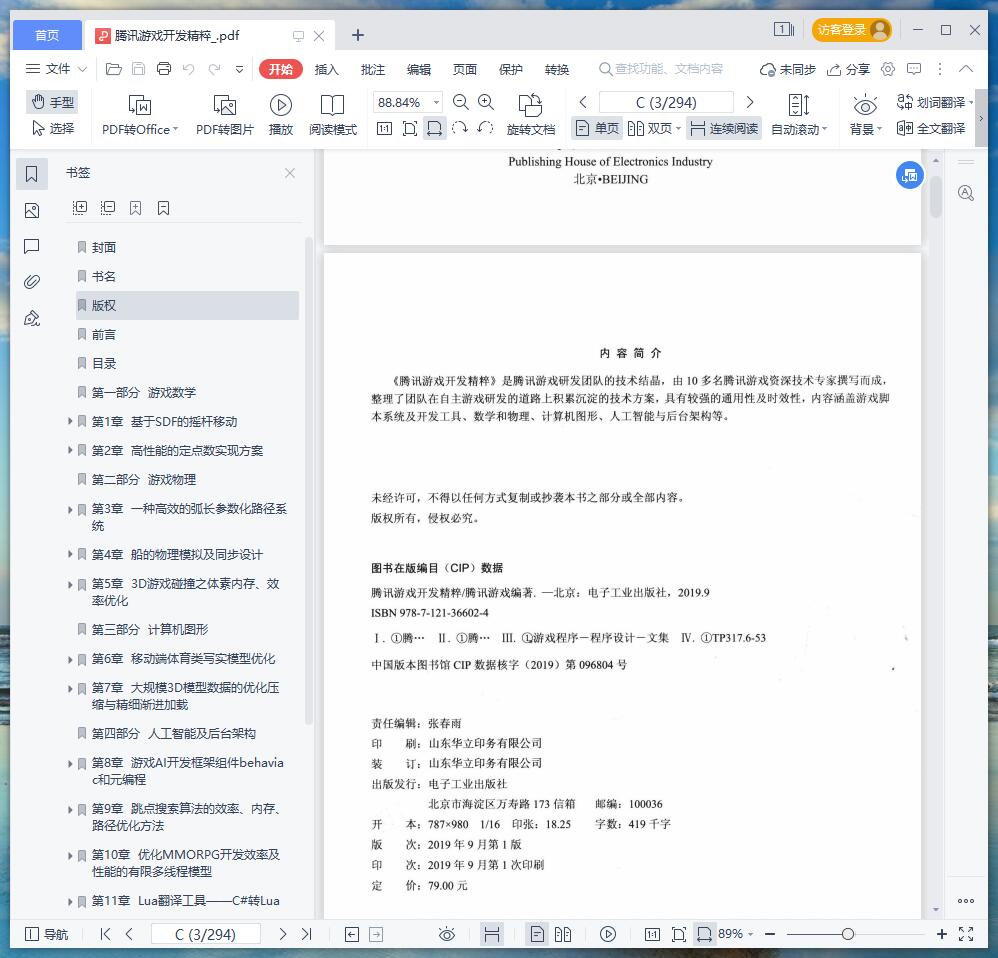Toggle the 书签 bookmark panel icon in sidebar

point(32,174)
